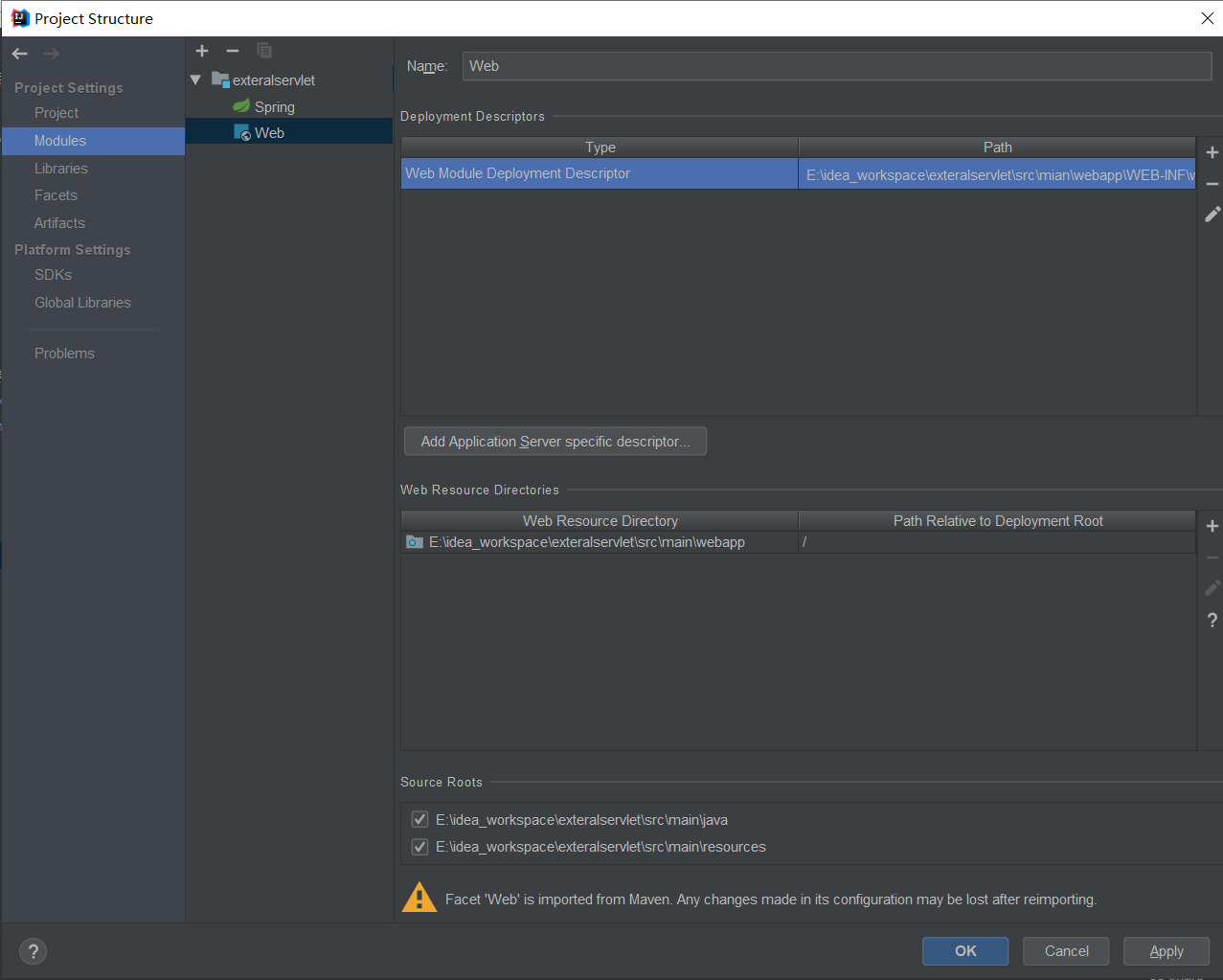Click the Path column header
1223x980 pixels.
[997, 148]
